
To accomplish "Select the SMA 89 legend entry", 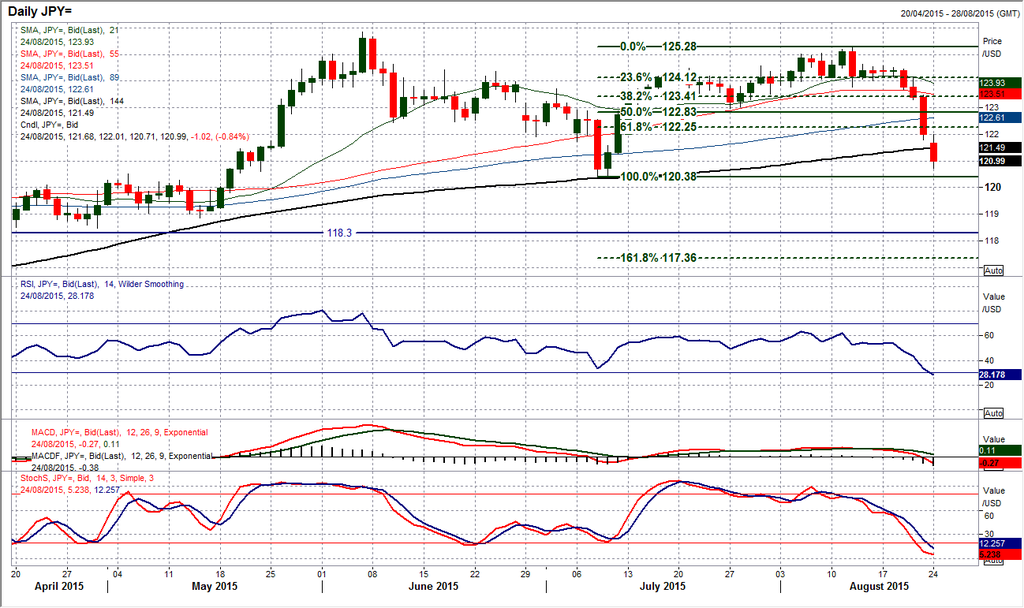I will 69,77.
